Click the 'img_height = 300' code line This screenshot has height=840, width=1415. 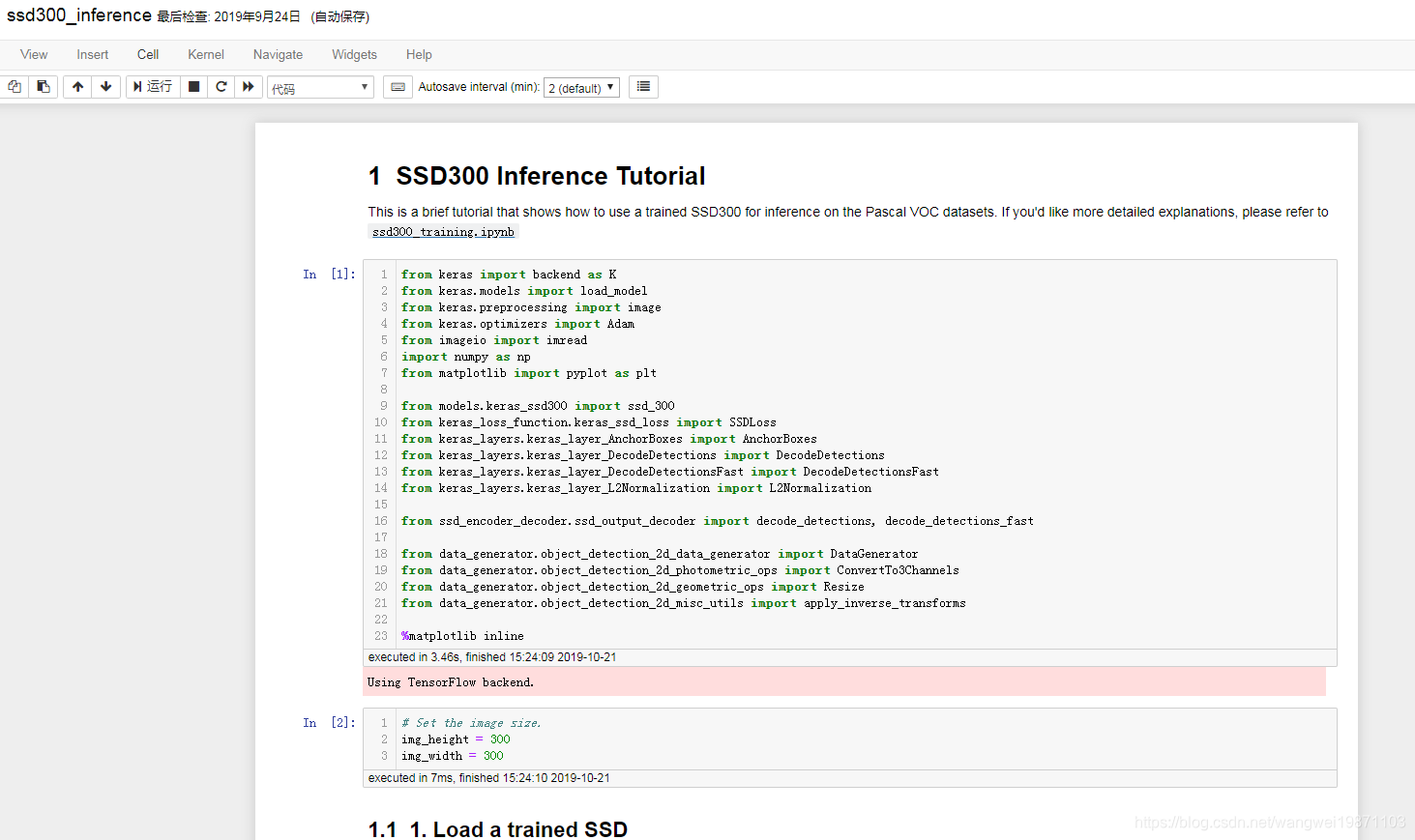pos(456,739)
